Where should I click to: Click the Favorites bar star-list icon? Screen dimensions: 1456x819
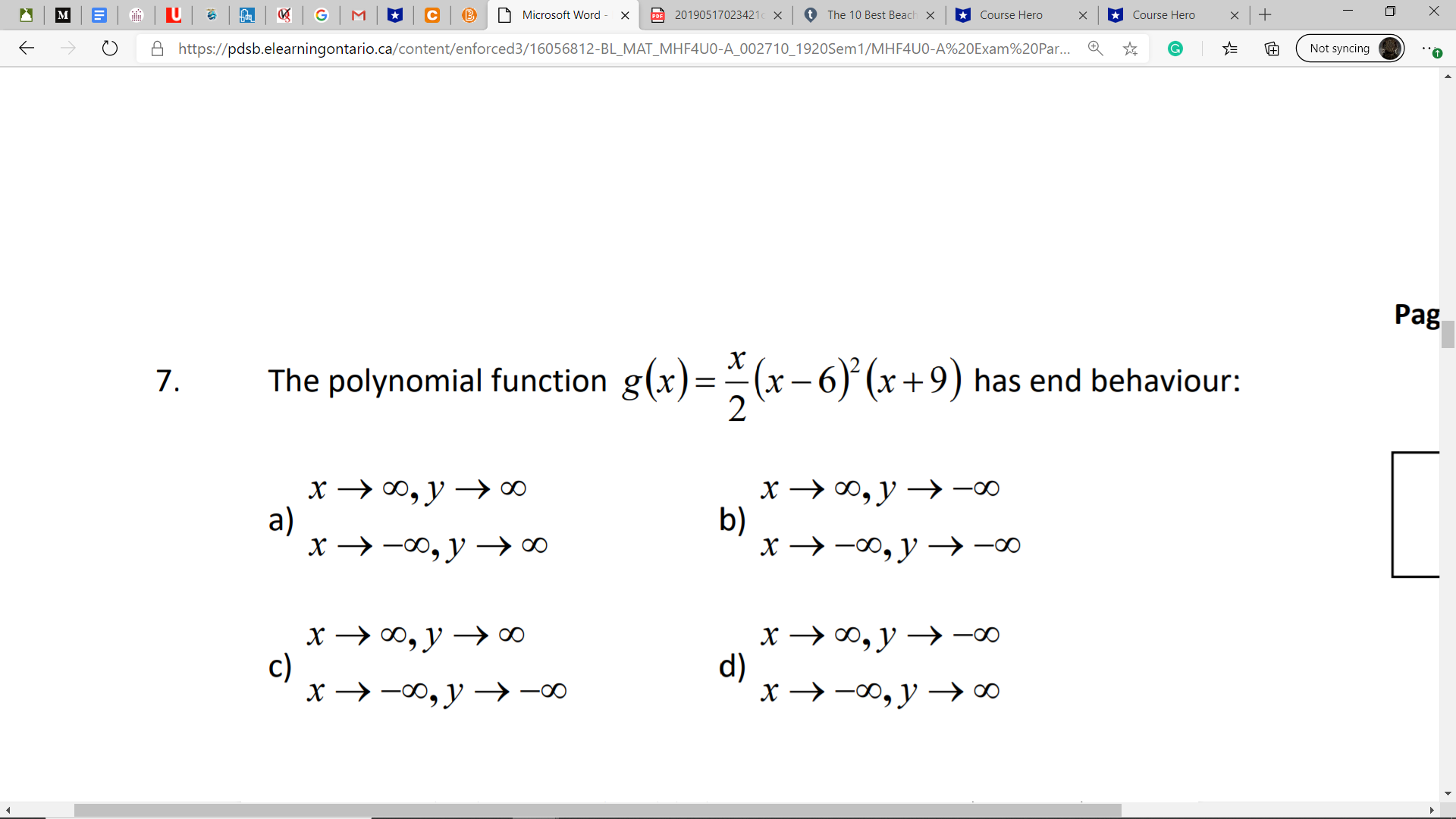click(x=1230, y=49)
